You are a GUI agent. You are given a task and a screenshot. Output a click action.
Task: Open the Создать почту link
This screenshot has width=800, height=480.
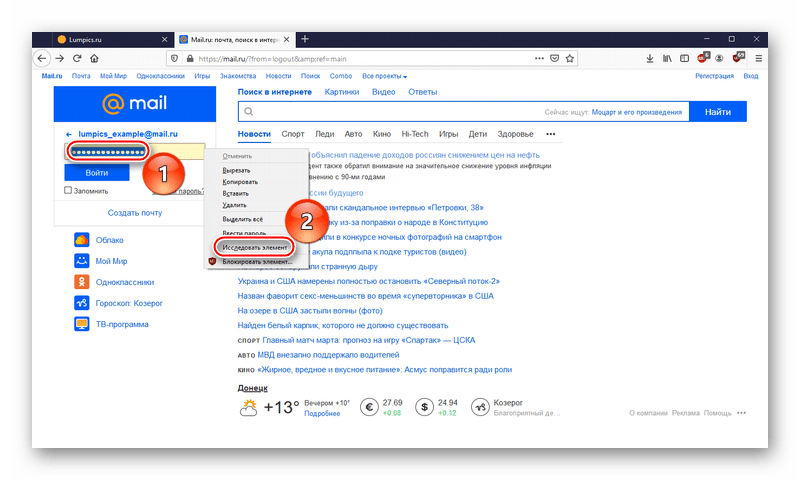(x=135, y=213)
